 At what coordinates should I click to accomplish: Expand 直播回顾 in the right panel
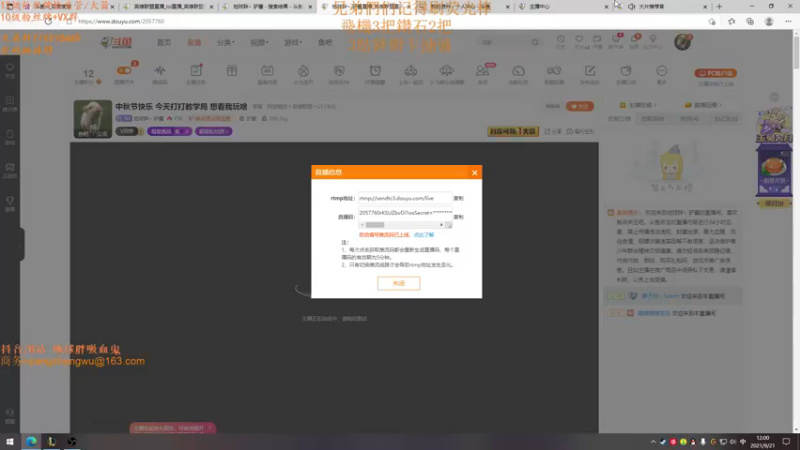pos(703,105)
